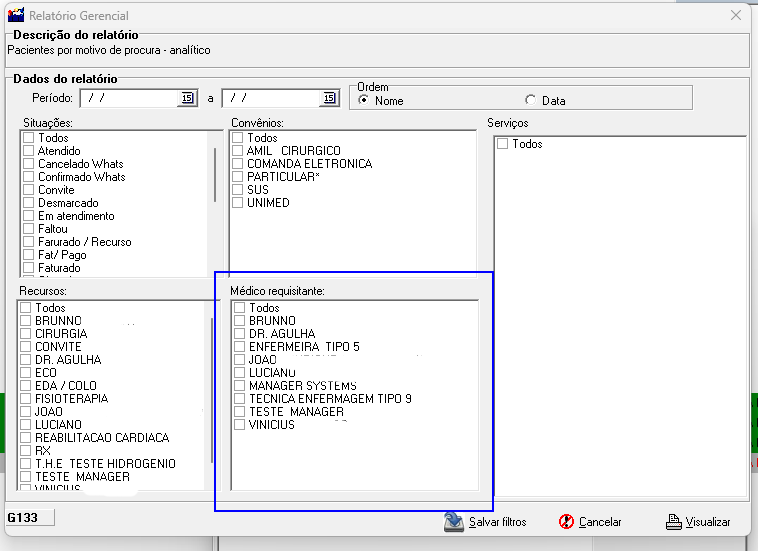Screen dimensions: 758x551
Task: Check JOAO in the Recursos list
Action: (x=26, y=412)
